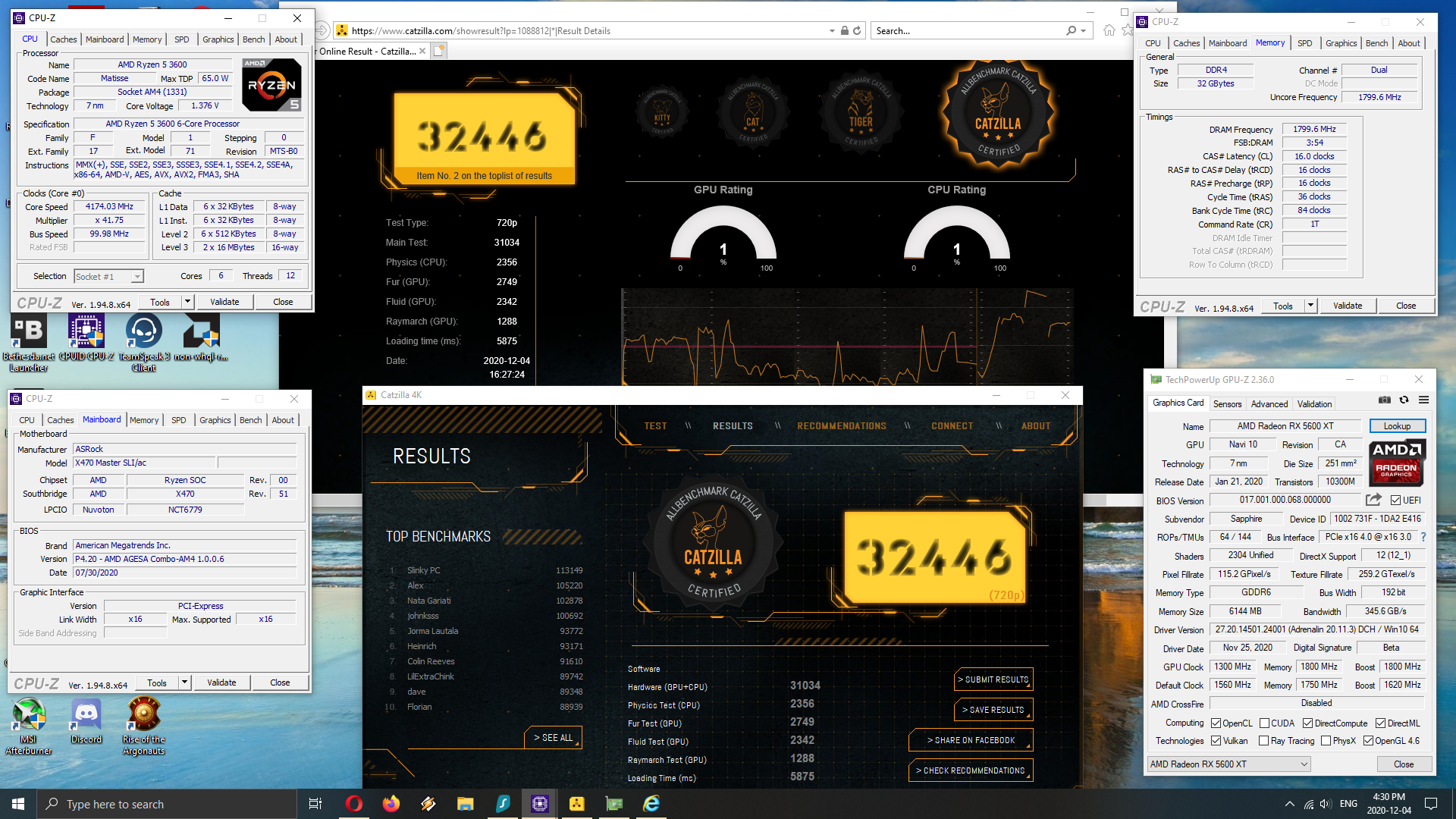Image resolution: width=1456 pixels, height=819 pixels.
Task: Click the GPU-Z refresh icon
Action: coord(1404,400)
